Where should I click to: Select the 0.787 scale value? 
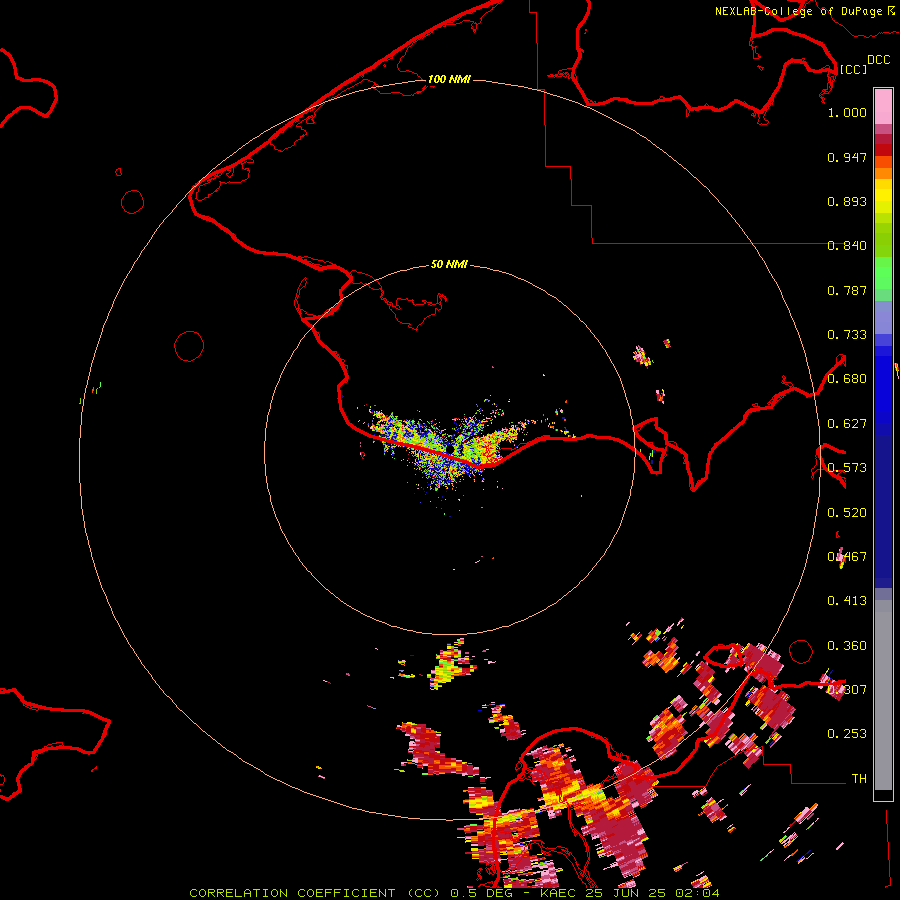coord(847,290)
